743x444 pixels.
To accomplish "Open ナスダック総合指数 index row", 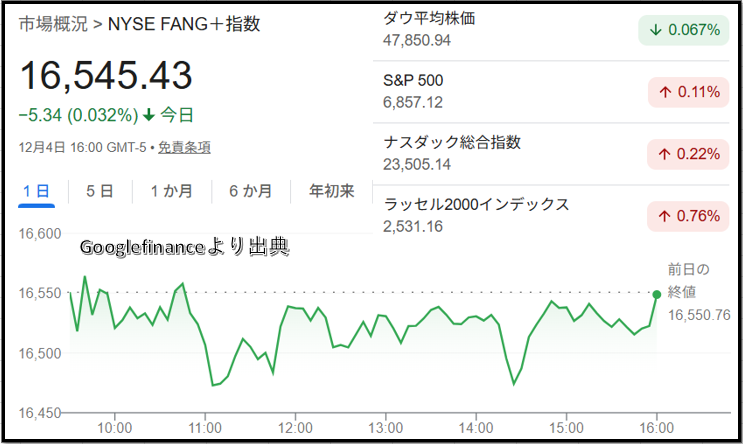I will pyautogui.click(x=452, y=142).
